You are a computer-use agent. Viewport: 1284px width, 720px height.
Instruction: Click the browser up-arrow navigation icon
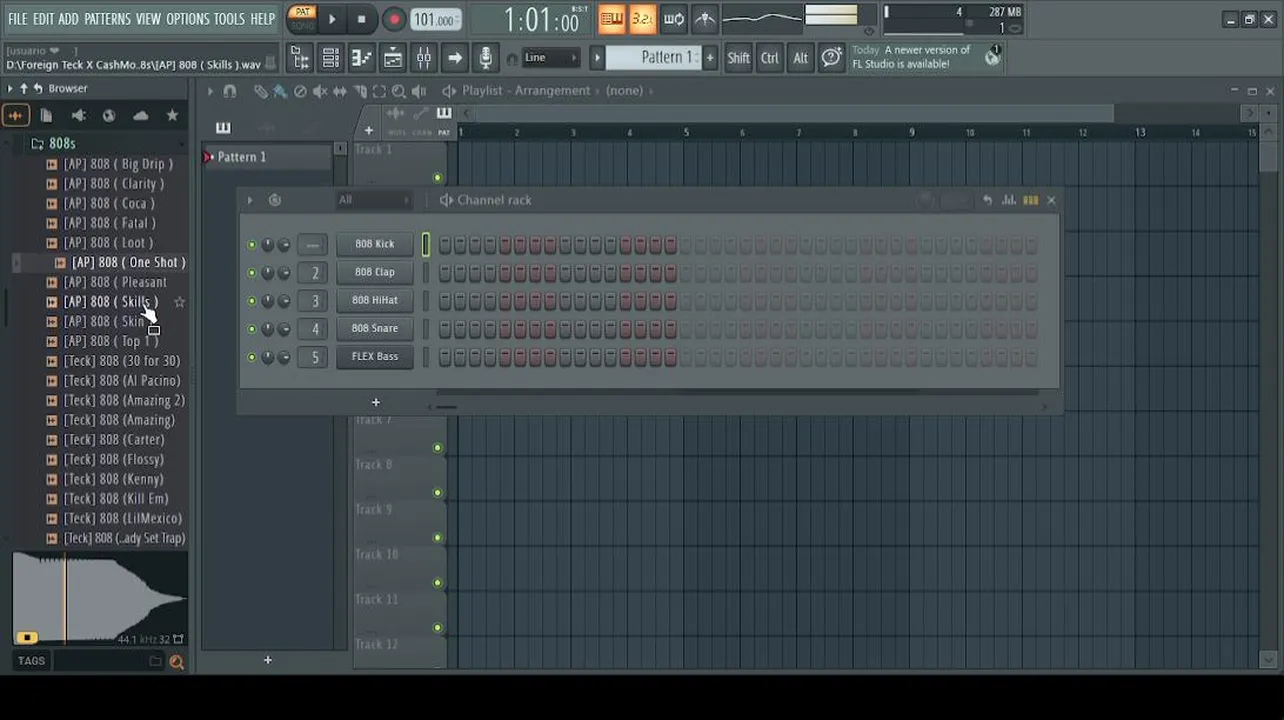[24, 89]
